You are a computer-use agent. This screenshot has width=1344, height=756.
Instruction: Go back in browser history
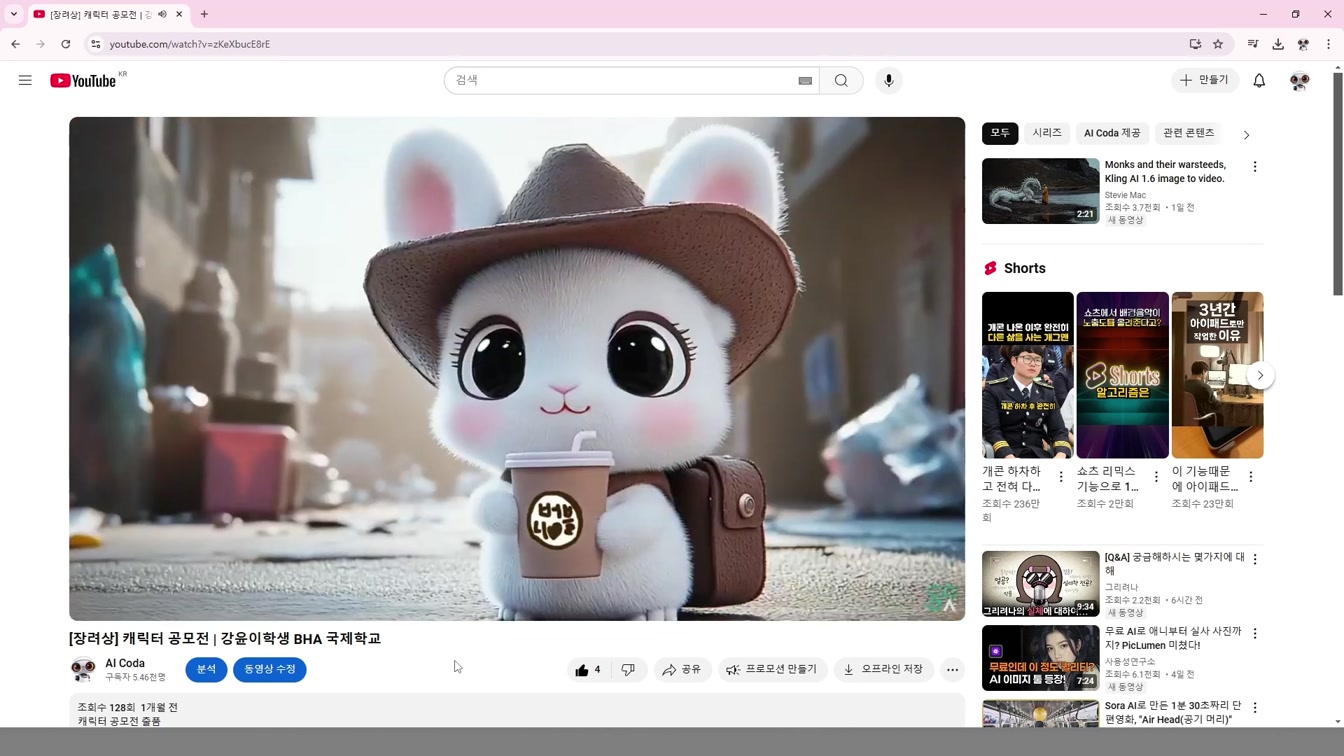tap(15, 44)
